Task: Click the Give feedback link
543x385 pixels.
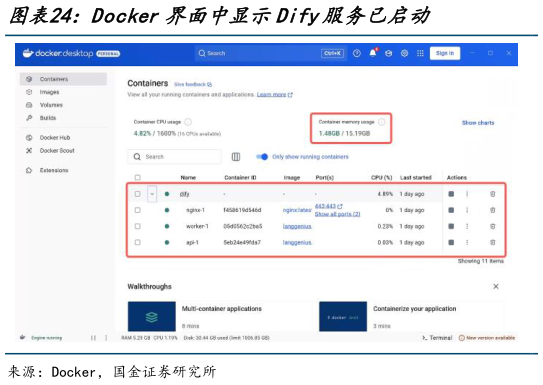Action: pyautogui.click(x=193, y=84)
